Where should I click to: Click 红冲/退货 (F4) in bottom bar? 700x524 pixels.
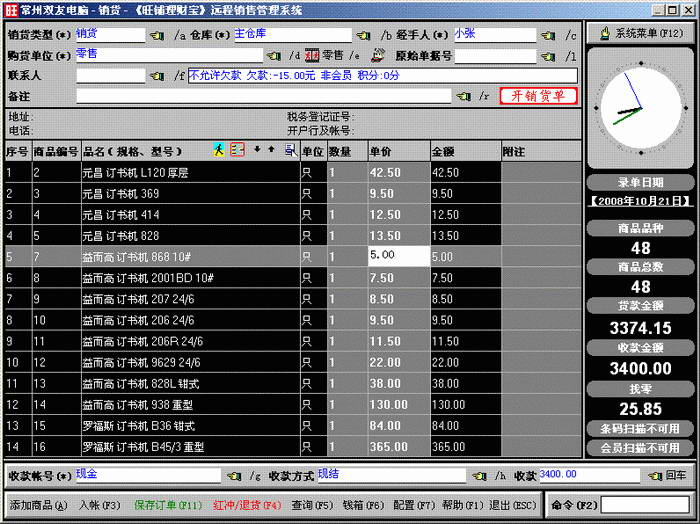pyautogui.click(x=247, y=505)
